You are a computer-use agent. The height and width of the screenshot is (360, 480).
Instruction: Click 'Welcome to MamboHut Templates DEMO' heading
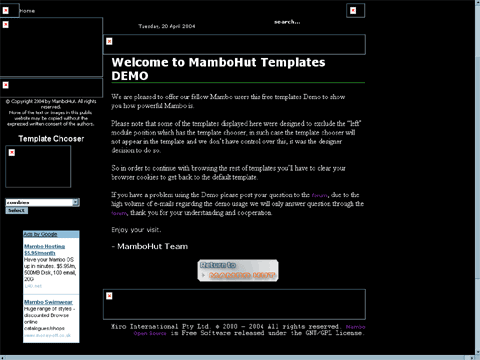point(218,69)
